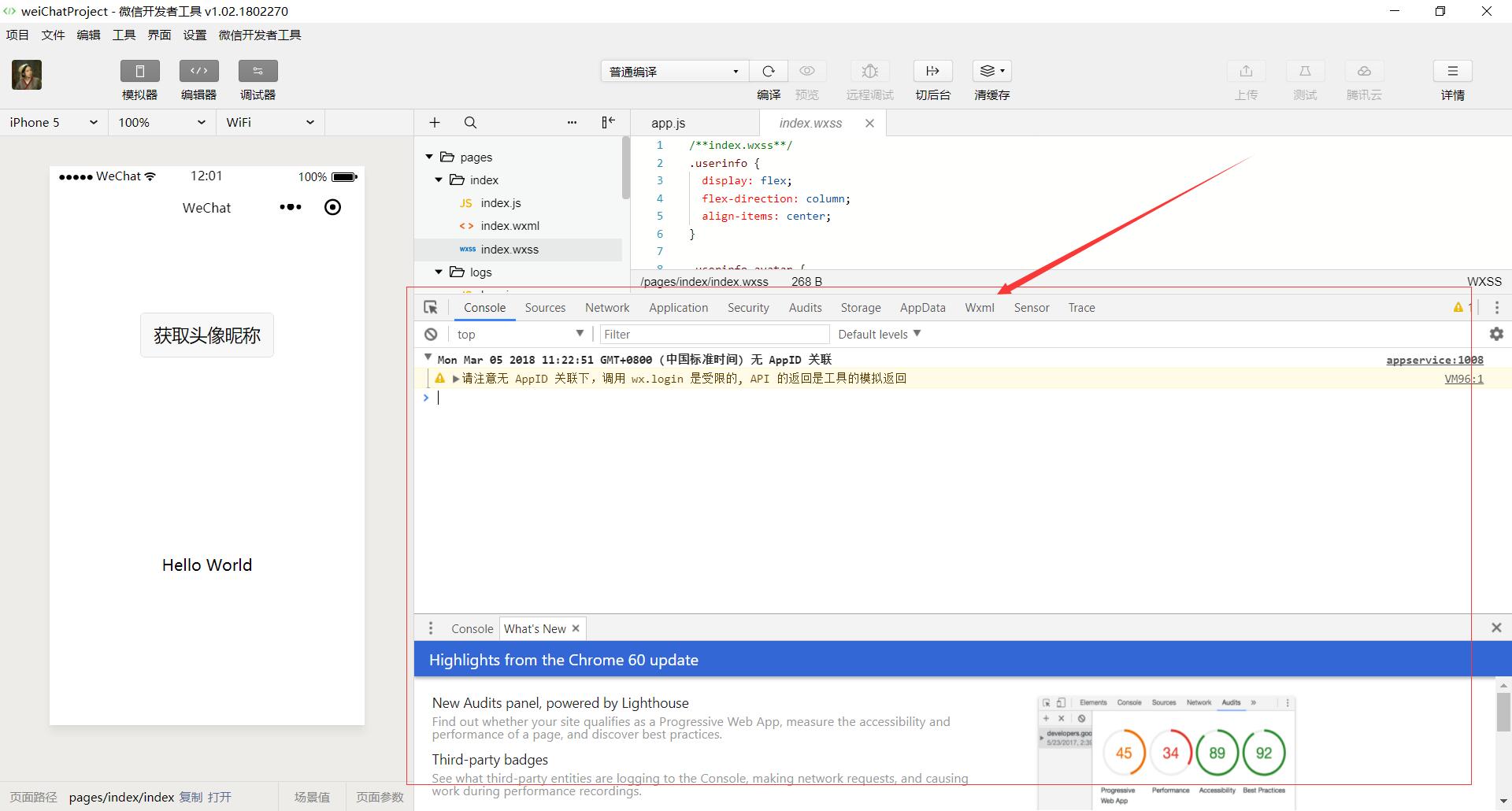Toggle the simulator panel (模拟器)
This screenshot has height=811, width=1512.
click(x=139, y=71)
